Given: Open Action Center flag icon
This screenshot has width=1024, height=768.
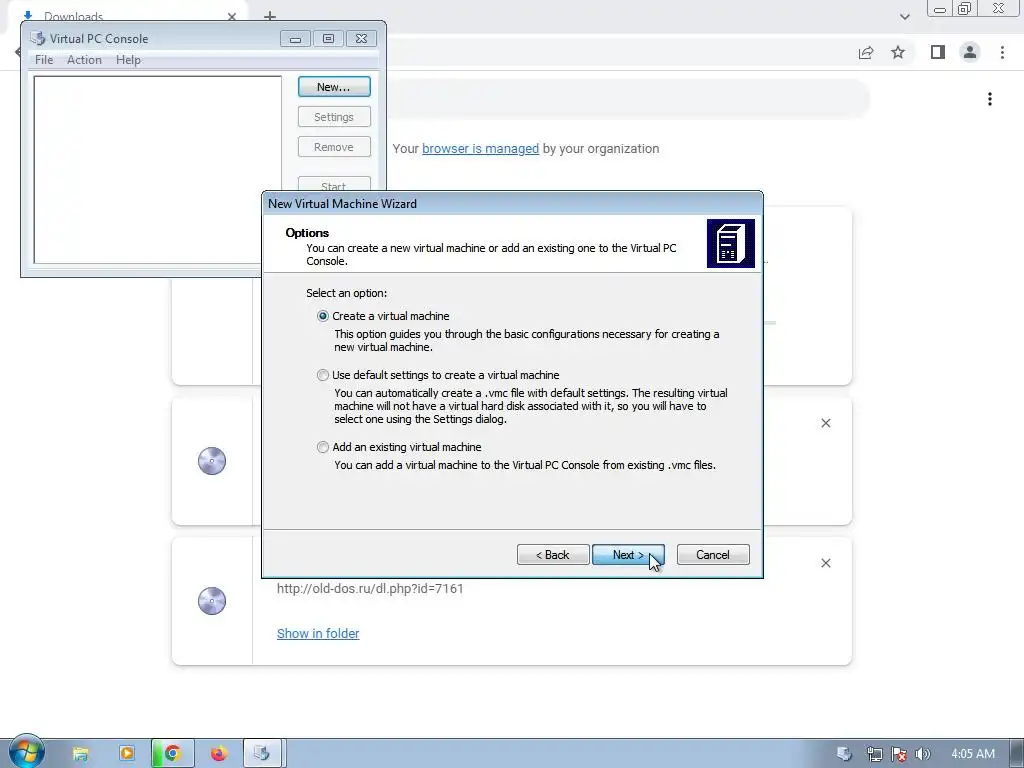Looking at the screenshot, I should pyautogui.click(x=899, y=754).
